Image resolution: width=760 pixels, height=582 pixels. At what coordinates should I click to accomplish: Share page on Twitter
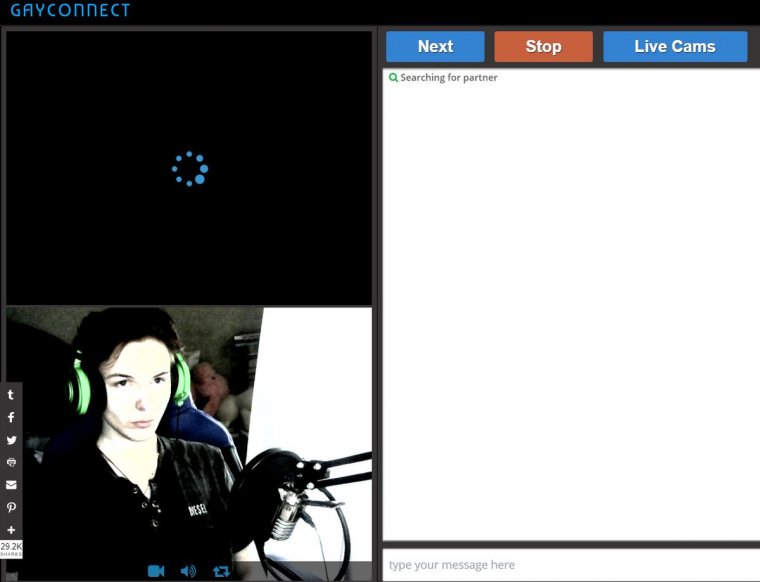pyautogui.click(x=11, y=440)
